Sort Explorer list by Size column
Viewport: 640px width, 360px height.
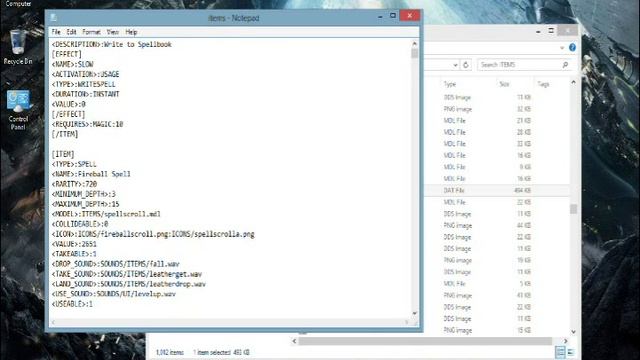tap(504, 84)
